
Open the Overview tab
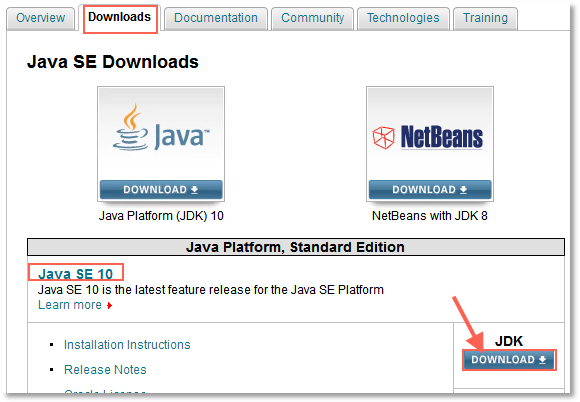(40, 18)
